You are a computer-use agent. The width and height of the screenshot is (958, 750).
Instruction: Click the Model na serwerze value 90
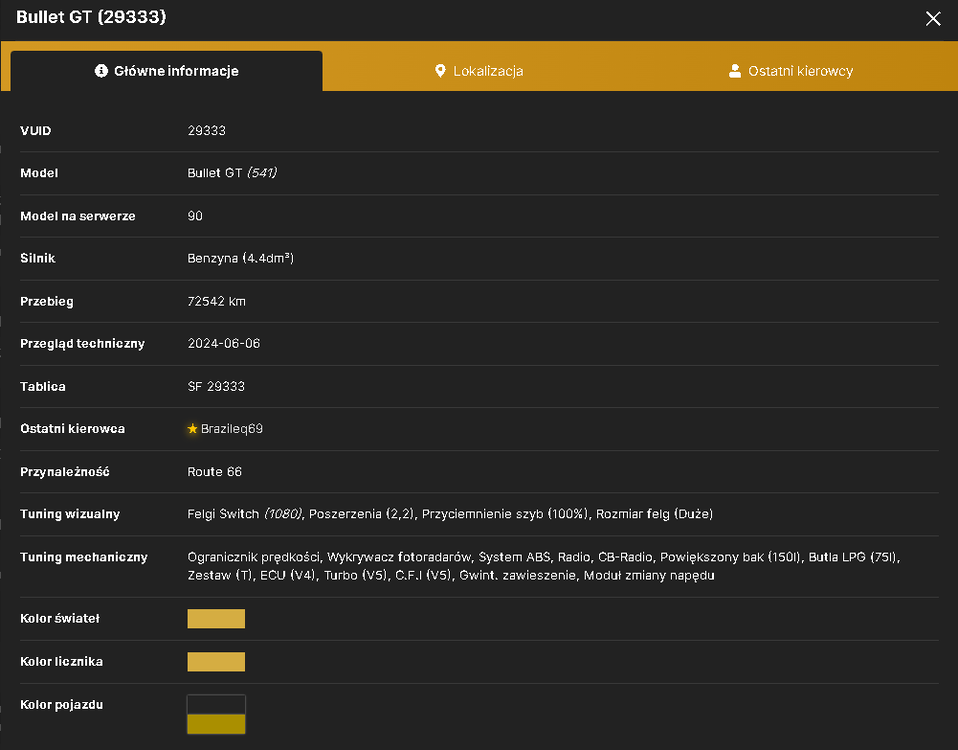tap(195, 216)
